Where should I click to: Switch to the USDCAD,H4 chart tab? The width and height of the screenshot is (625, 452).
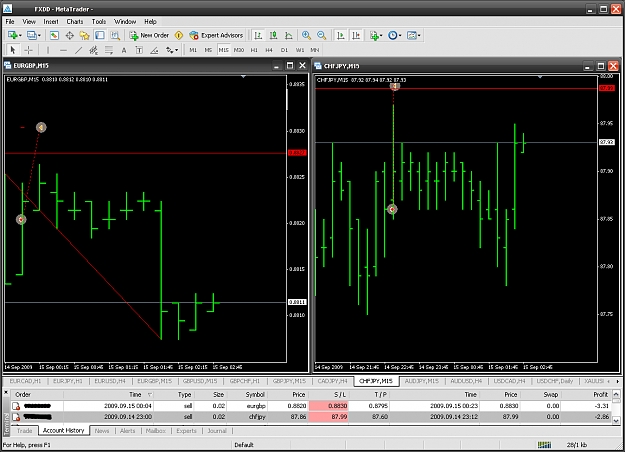pos(509,381)
